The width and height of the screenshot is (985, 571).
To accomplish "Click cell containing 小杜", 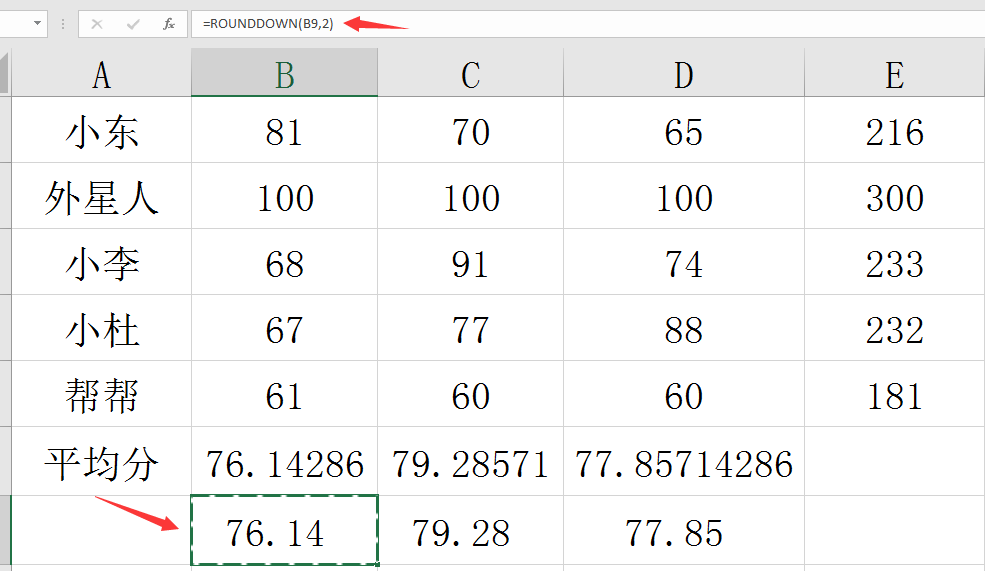I will pos(101,328).
